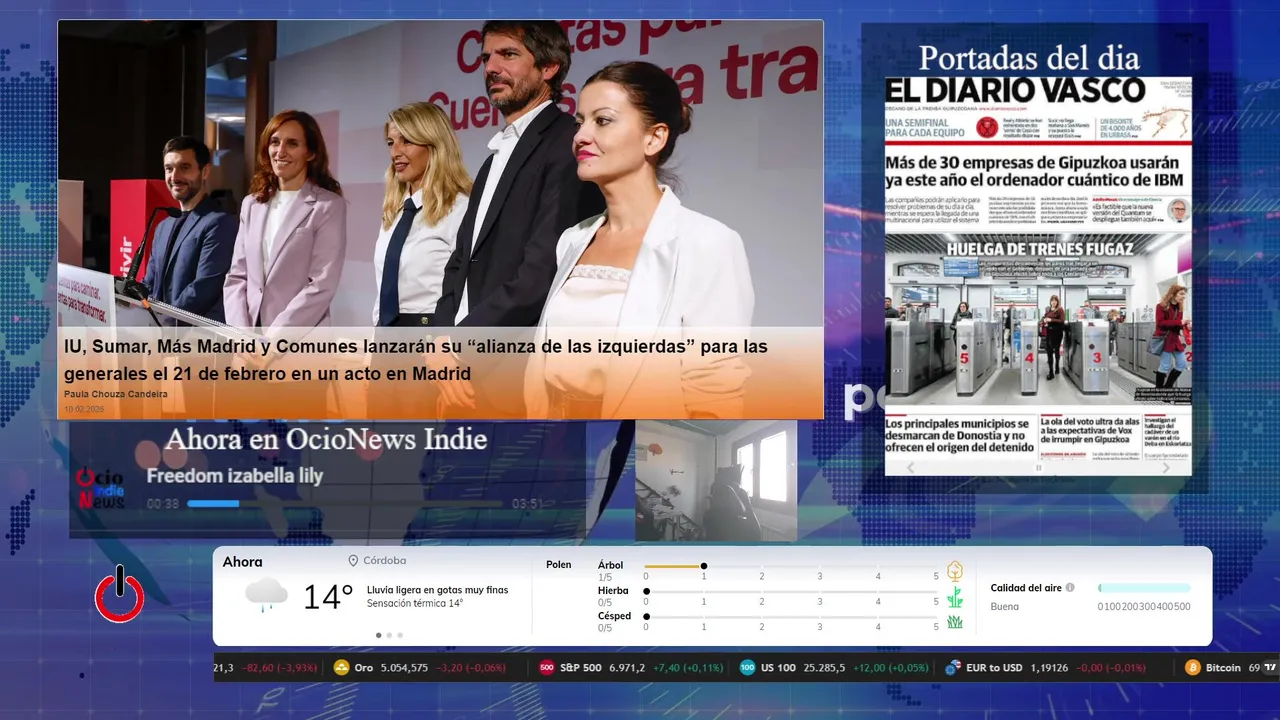Click the US 100 ticker icon
The height and width of the screenshot is (720, 1280).
point(747,668)
